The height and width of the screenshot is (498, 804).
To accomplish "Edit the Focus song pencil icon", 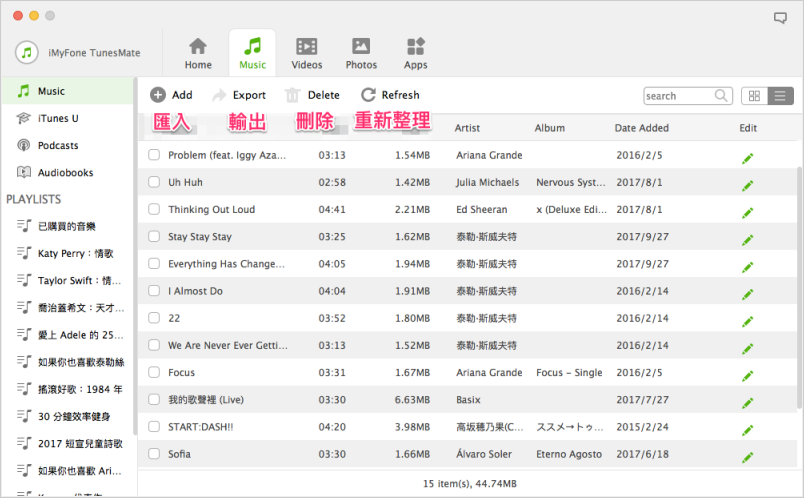I will tap(748, 376).
